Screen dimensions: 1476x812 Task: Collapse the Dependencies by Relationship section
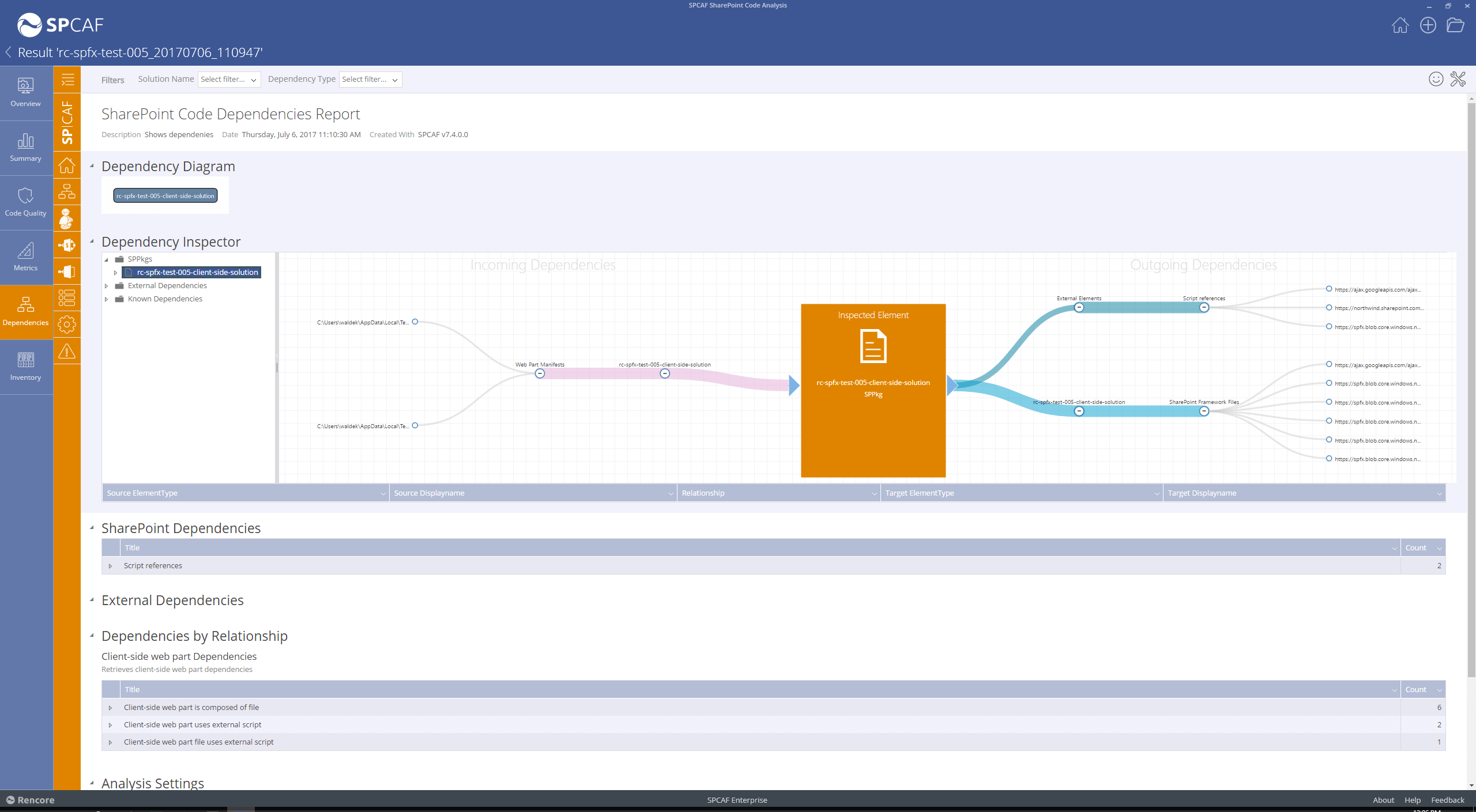[92, 636]
